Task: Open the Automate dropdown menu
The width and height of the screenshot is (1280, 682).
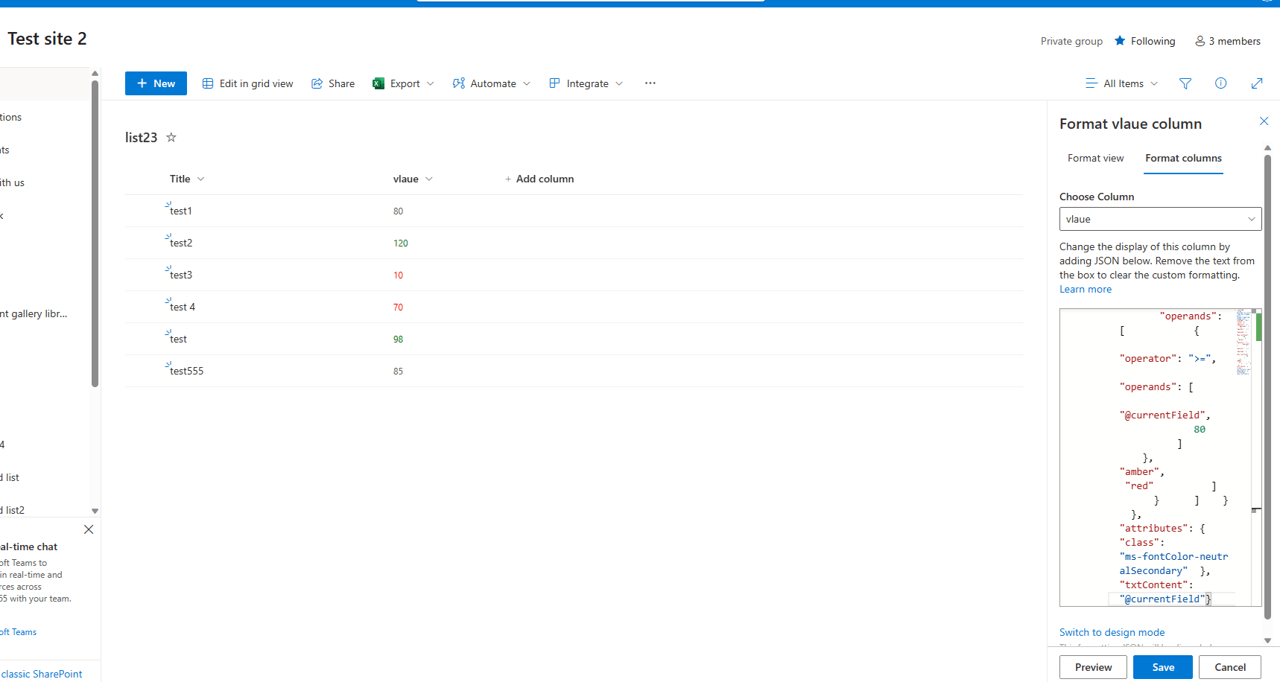Action: click(491, 83)
